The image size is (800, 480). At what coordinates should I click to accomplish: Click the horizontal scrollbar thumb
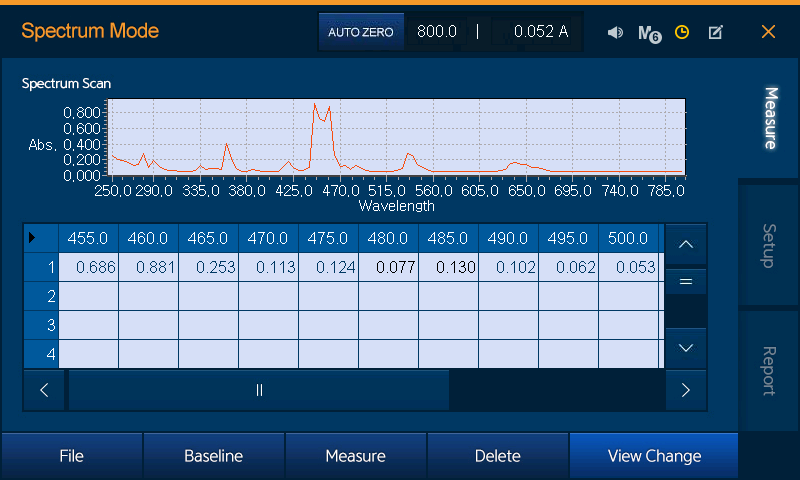tap(259, 390)
